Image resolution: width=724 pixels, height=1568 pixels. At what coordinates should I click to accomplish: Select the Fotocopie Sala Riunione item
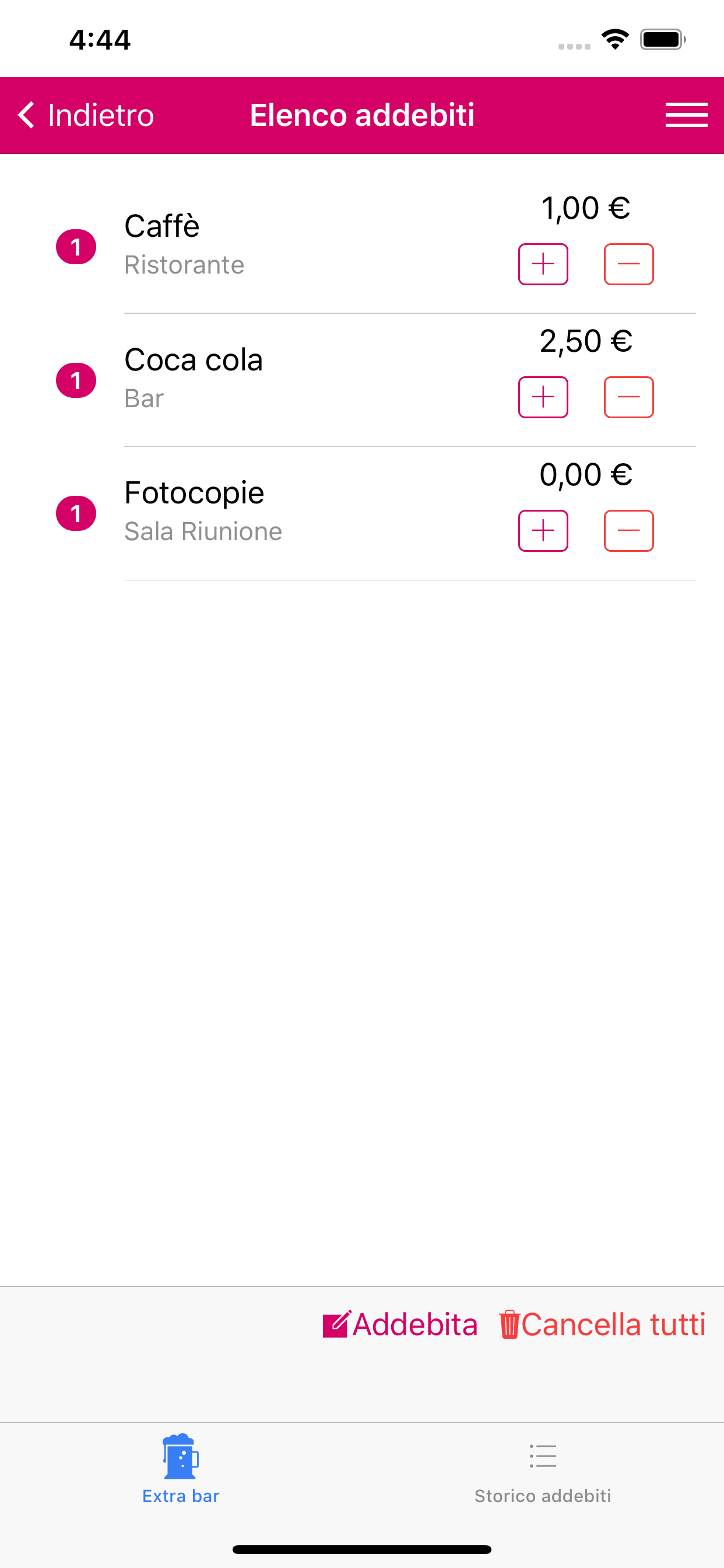274,512
